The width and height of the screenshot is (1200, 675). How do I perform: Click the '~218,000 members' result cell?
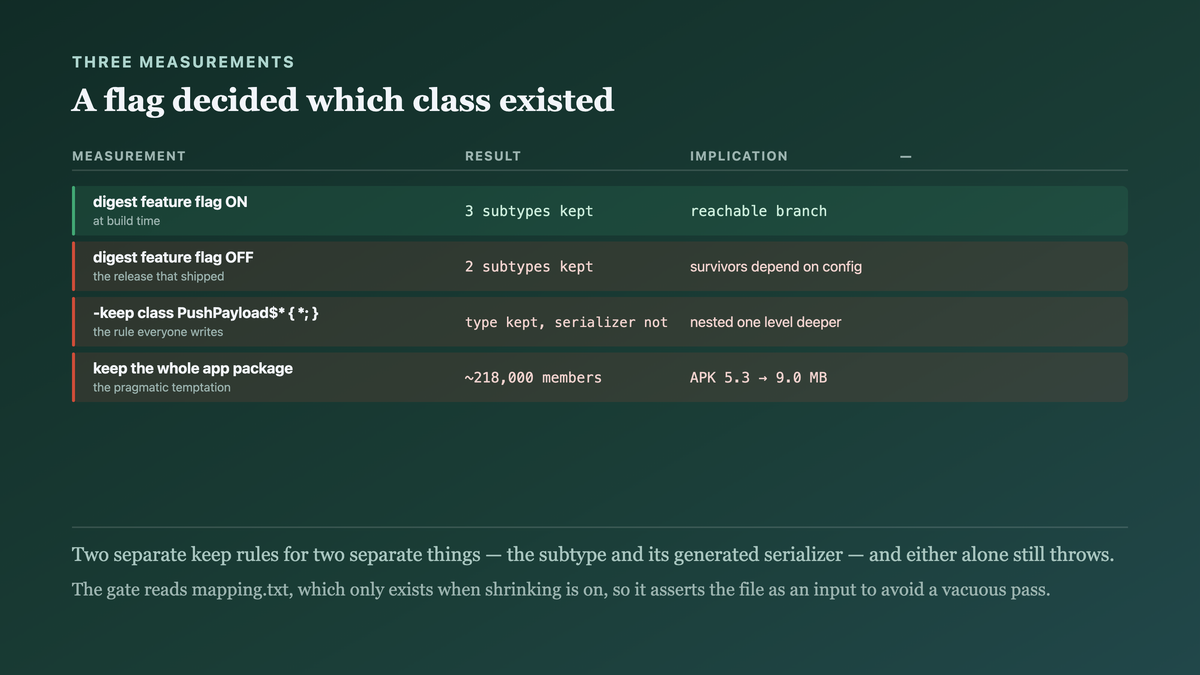[x=533, y=378]
